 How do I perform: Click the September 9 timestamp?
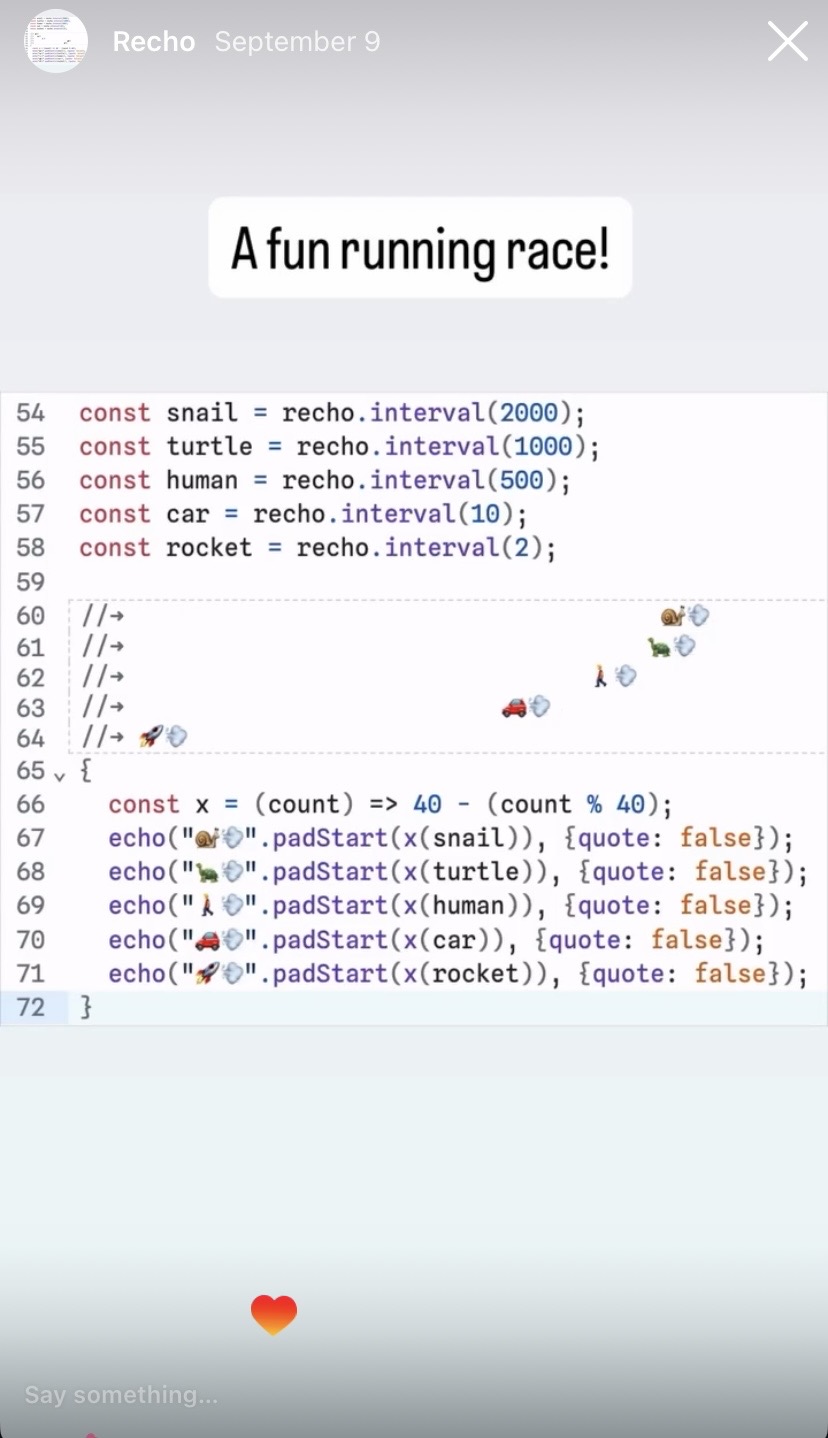pos(297,42)
